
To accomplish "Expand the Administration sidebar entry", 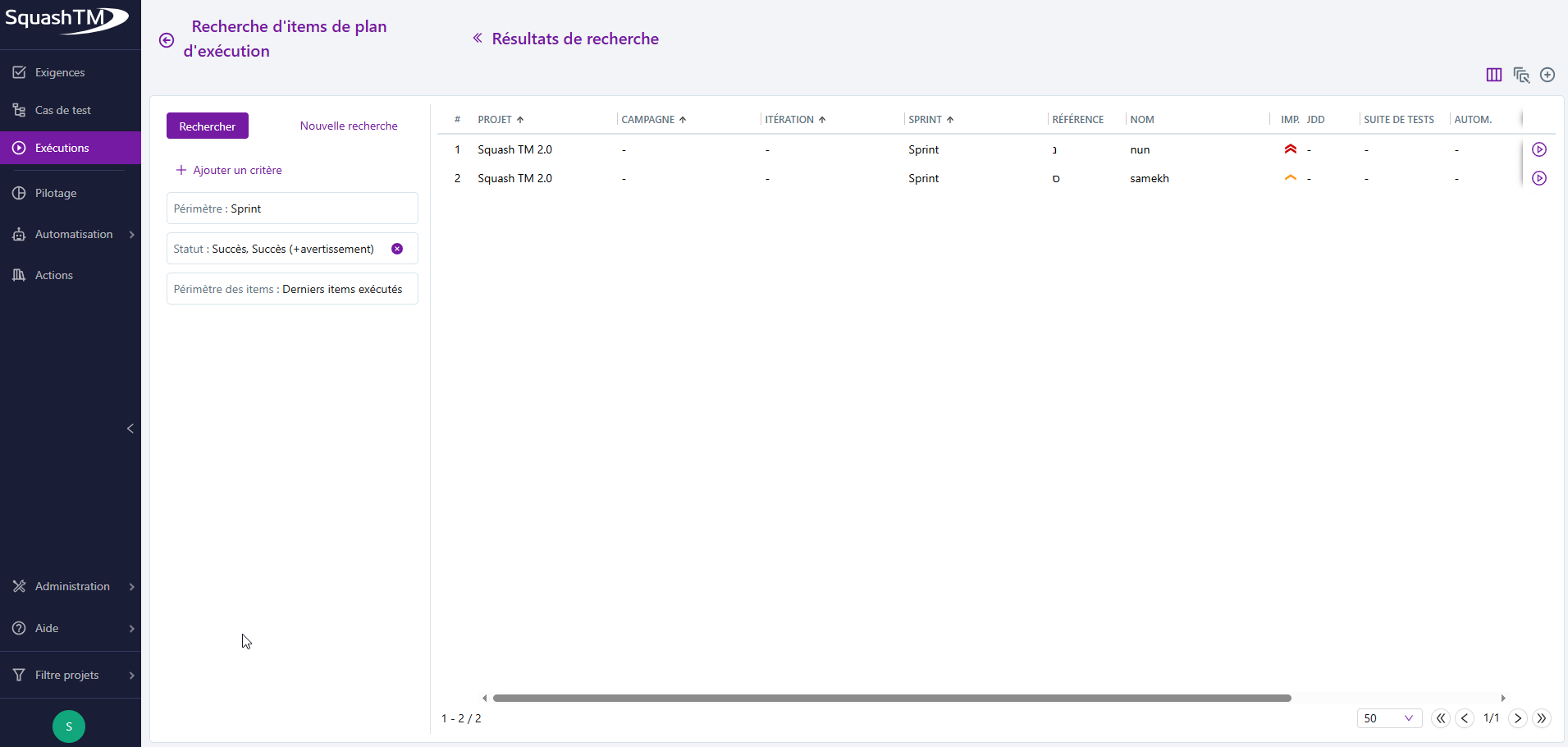I will click(x=72, y=586).
